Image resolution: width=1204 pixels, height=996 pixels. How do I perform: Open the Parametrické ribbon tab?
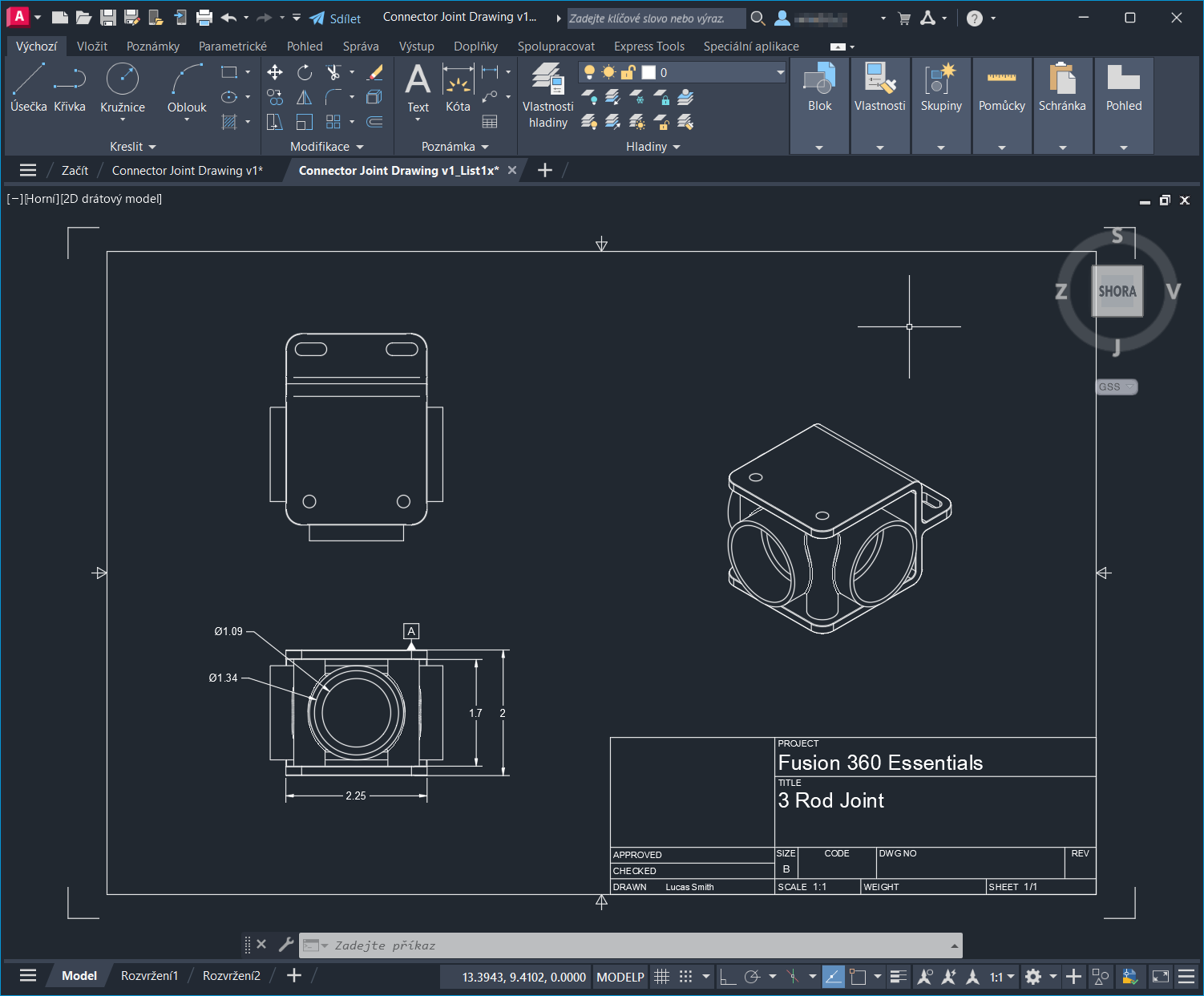point(232,47)
